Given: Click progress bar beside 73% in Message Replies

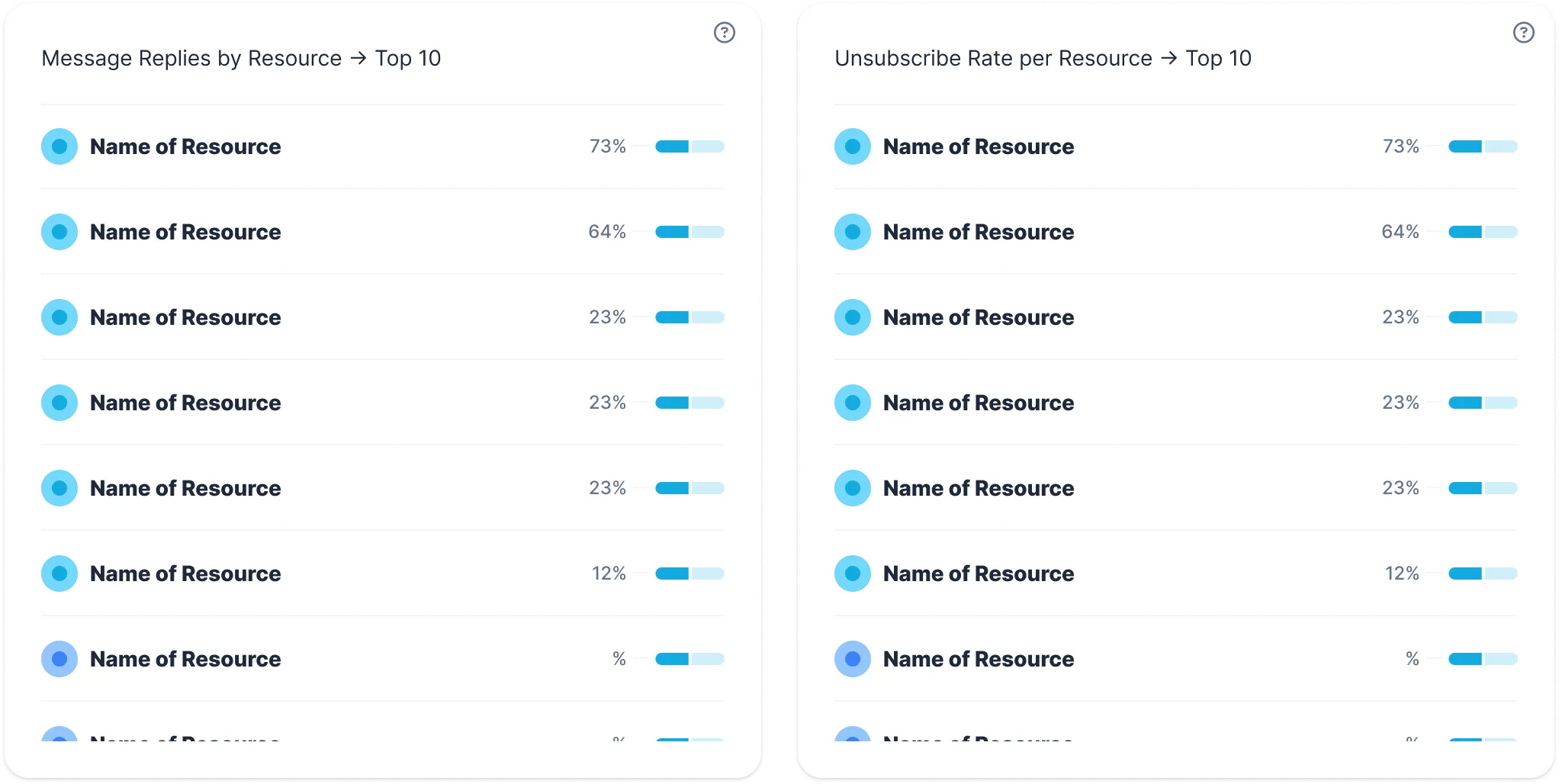Looking at the screenshot, I should (x=689, y=146).
